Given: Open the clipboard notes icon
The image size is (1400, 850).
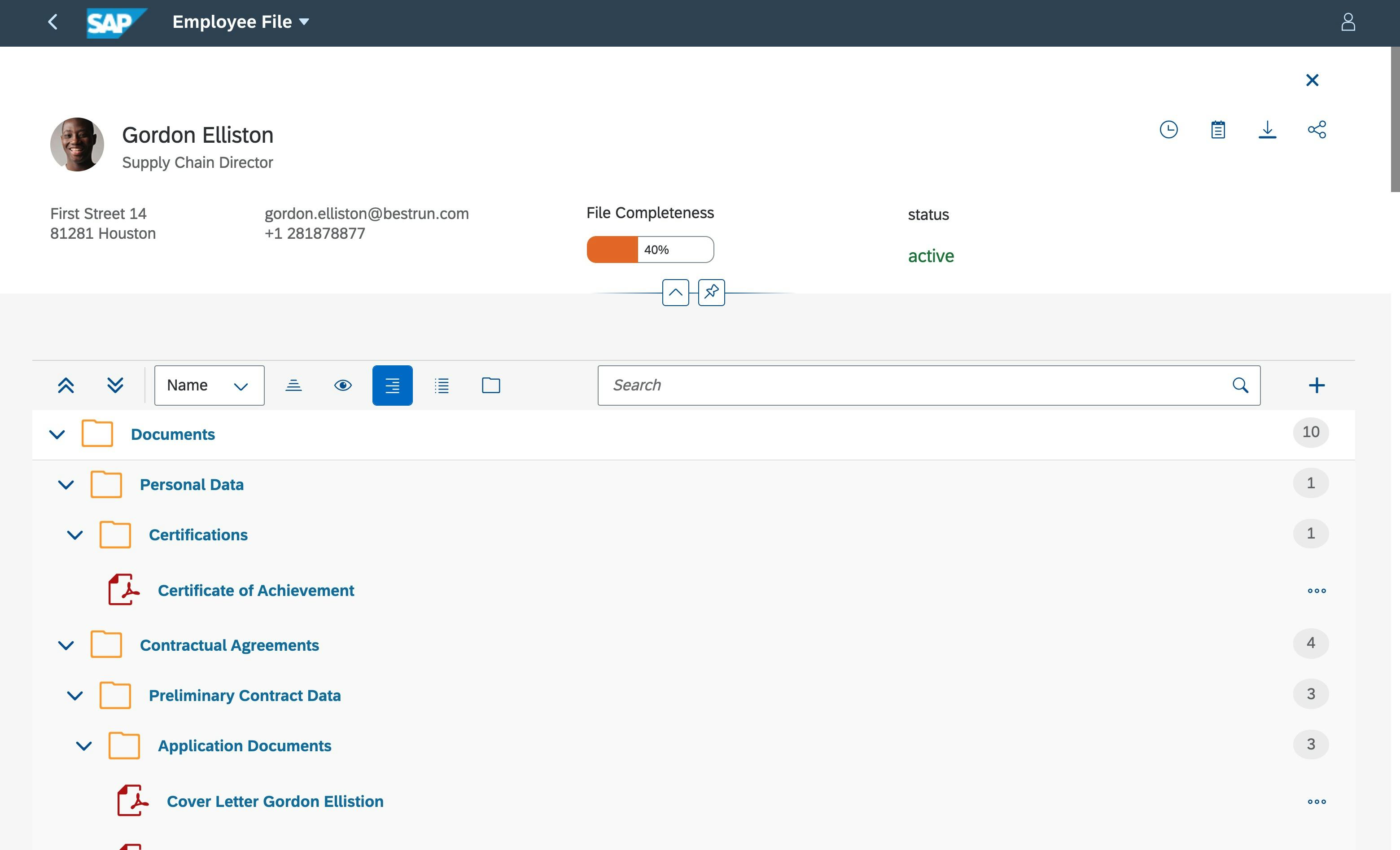Looking at the screenshot, I should [x=1218, y=130].
